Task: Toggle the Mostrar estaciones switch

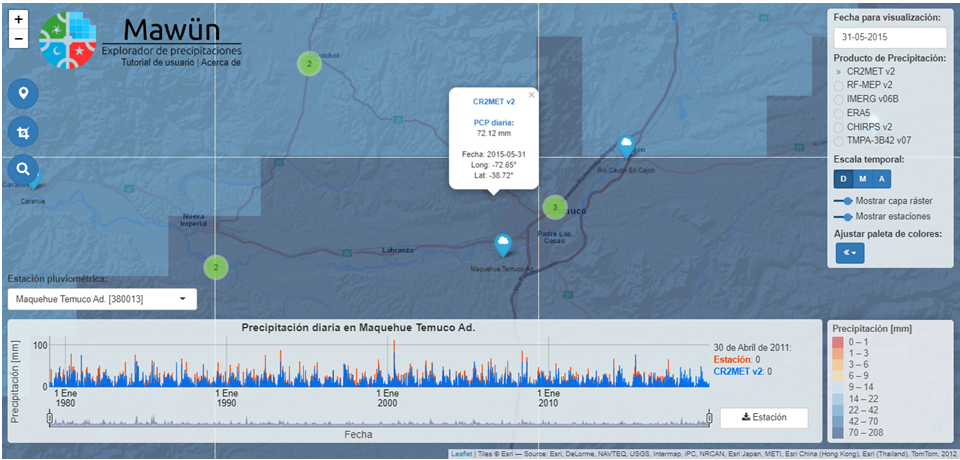Action: 845,216
